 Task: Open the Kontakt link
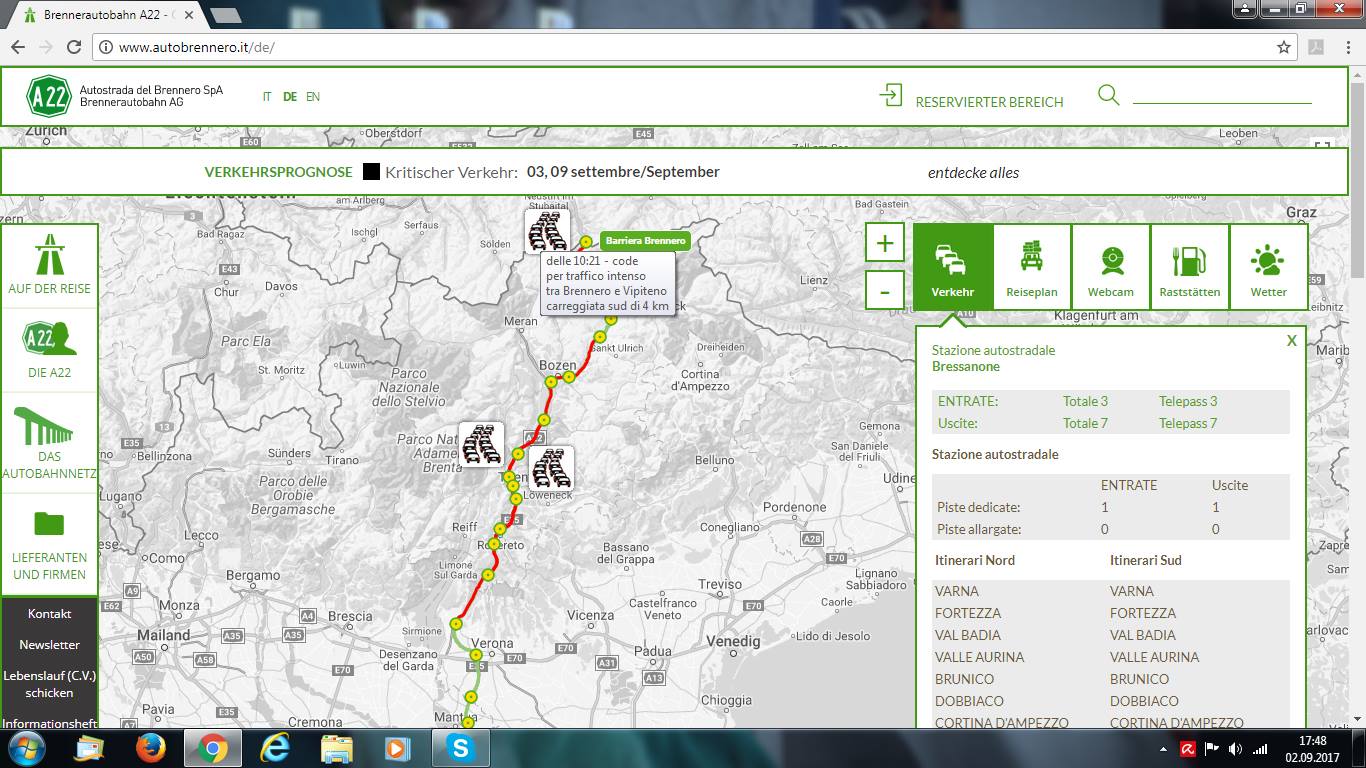pos(50,613)
